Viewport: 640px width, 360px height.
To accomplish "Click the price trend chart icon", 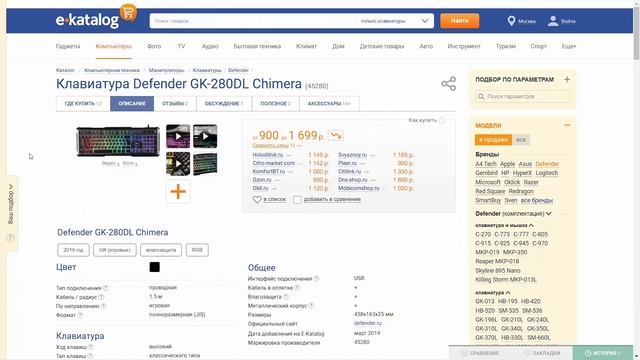I will [x=336, y=135].
